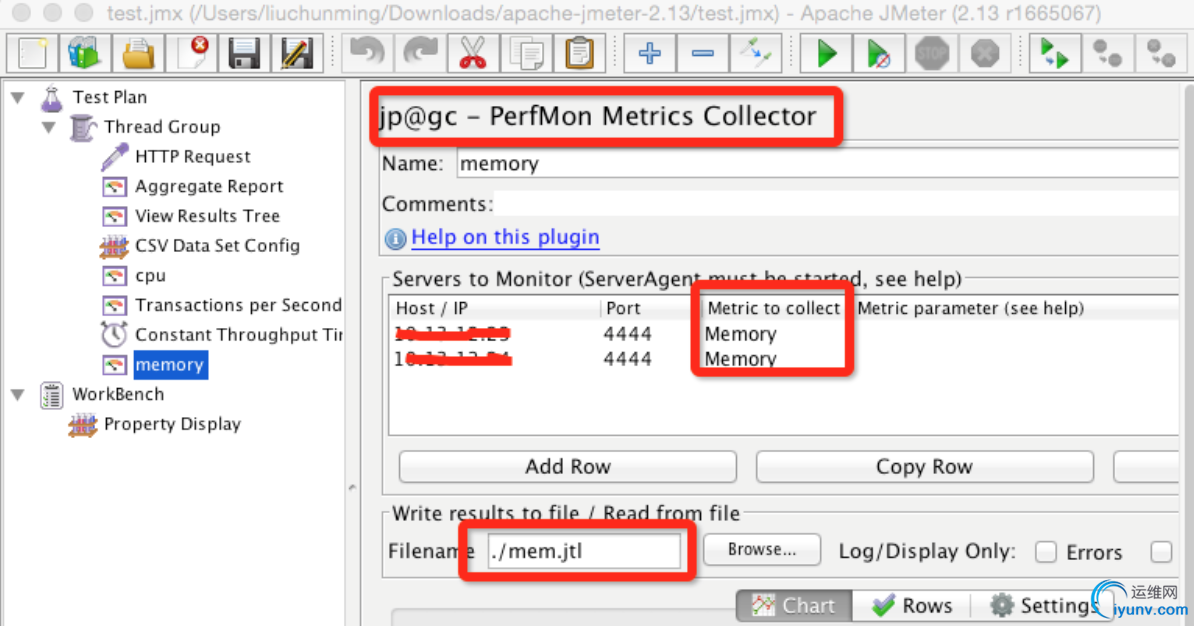Select the cpu listener in the tree
This screenshot has height=626, width=1194.
tap(150, 276)
